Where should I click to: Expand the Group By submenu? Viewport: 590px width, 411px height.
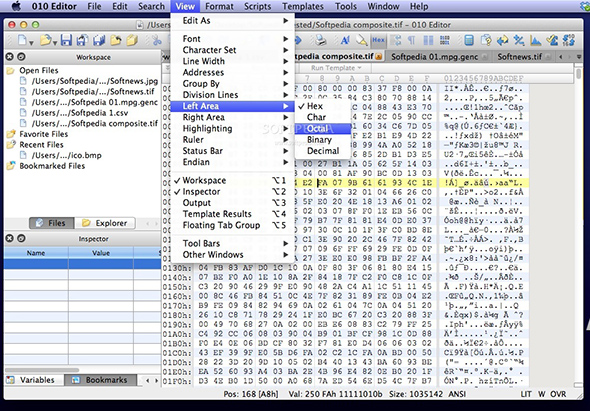pyautogui.click(x=232, y=84)
